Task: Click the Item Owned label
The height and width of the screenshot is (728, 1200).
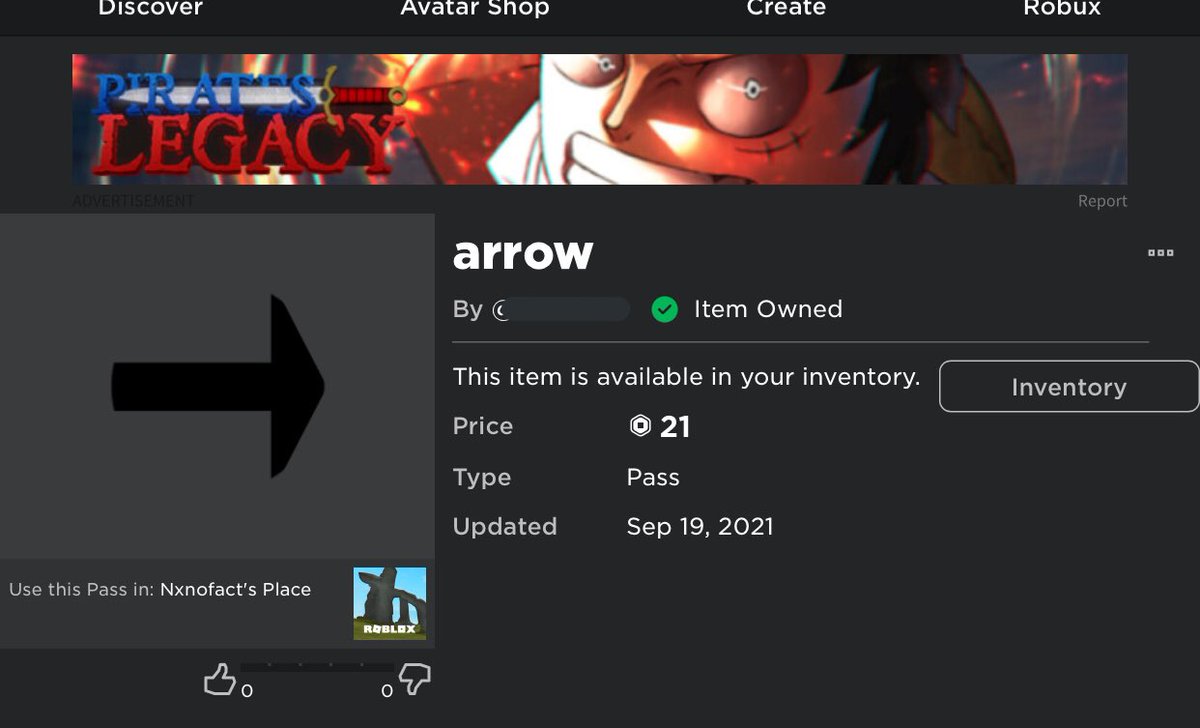Action: (x=768, y=310)
